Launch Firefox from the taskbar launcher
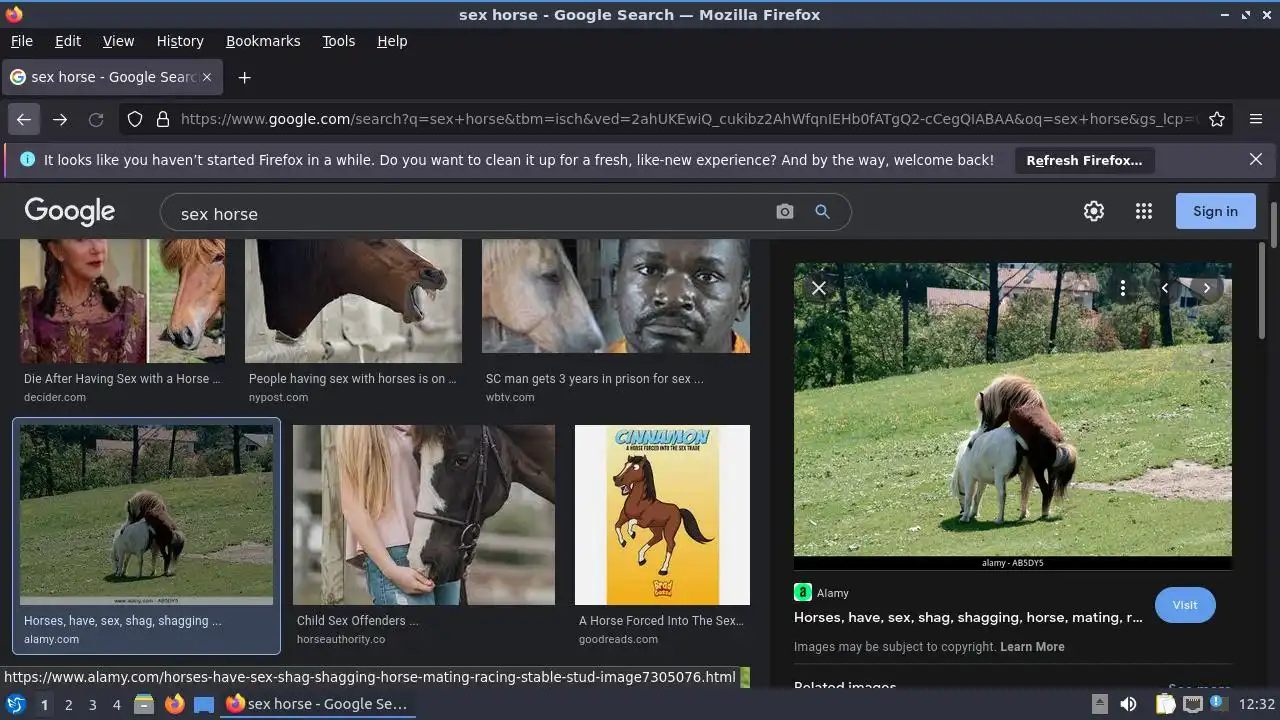 174,704
